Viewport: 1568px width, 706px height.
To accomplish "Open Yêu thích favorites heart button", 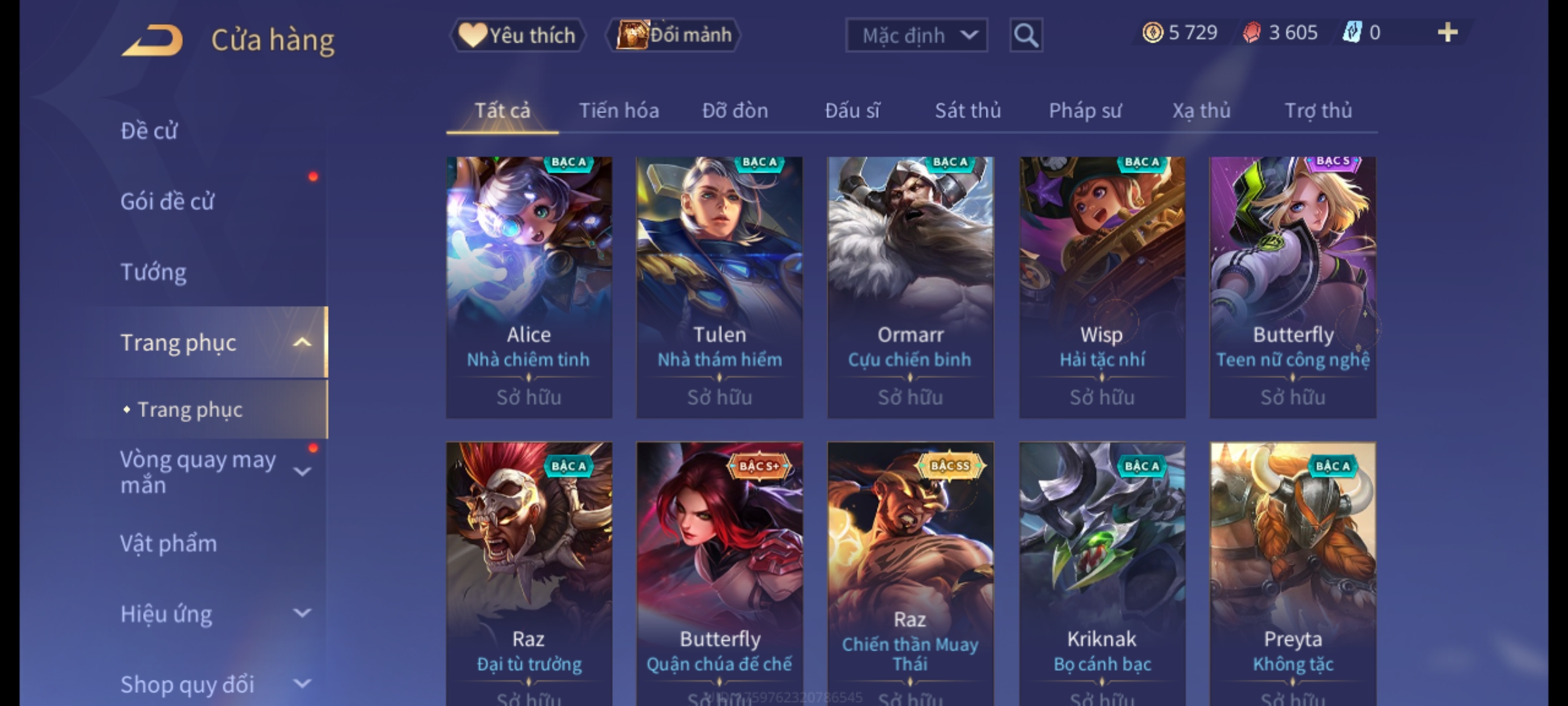I will [x=517, y=35].
